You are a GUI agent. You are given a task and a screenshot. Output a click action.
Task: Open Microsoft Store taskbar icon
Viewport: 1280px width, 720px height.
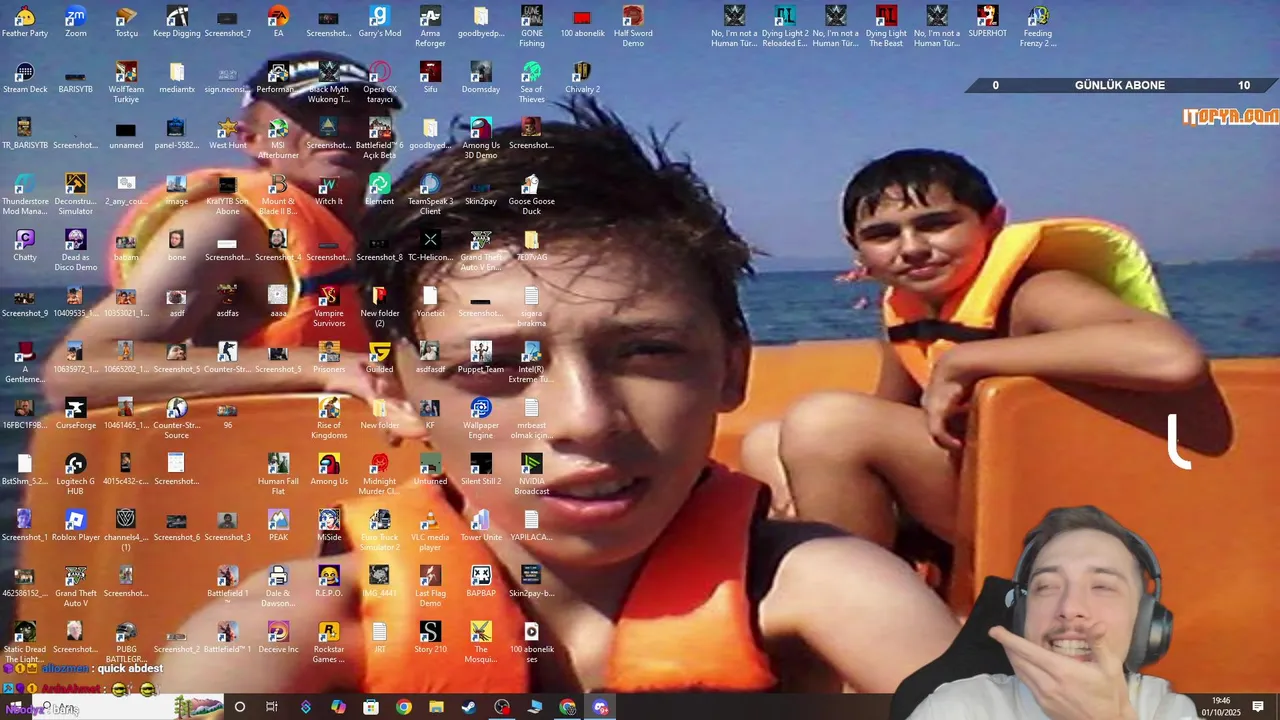click(x=371, y=707)
